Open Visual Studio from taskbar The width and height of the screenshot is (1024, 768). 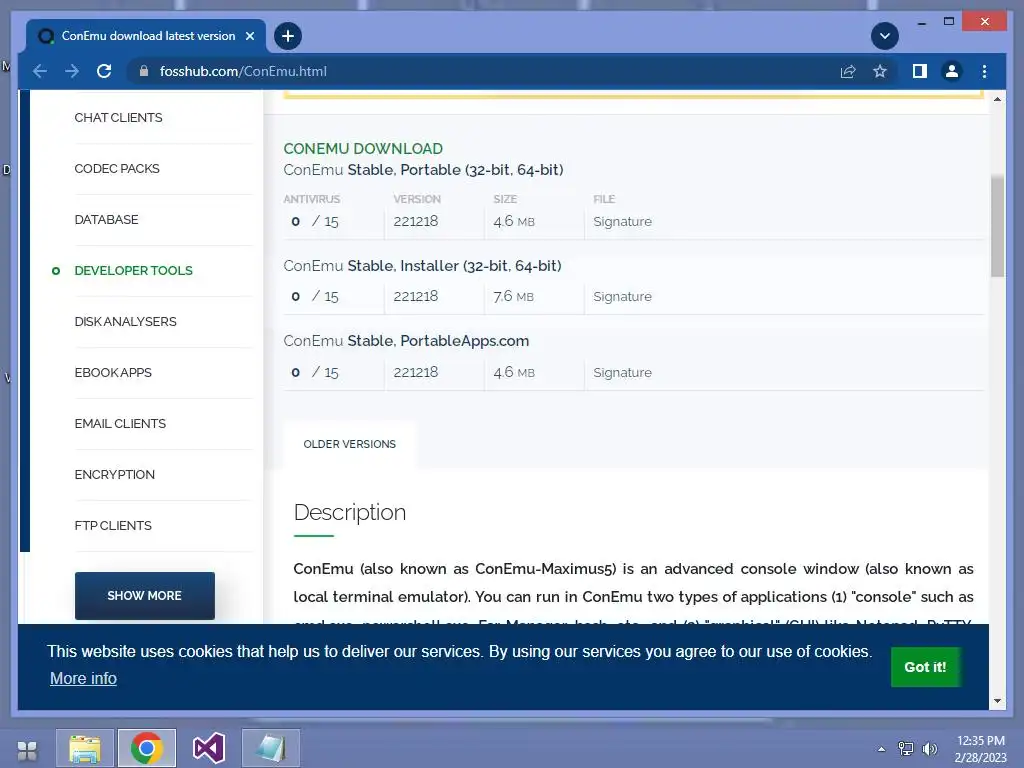[209, 748]
